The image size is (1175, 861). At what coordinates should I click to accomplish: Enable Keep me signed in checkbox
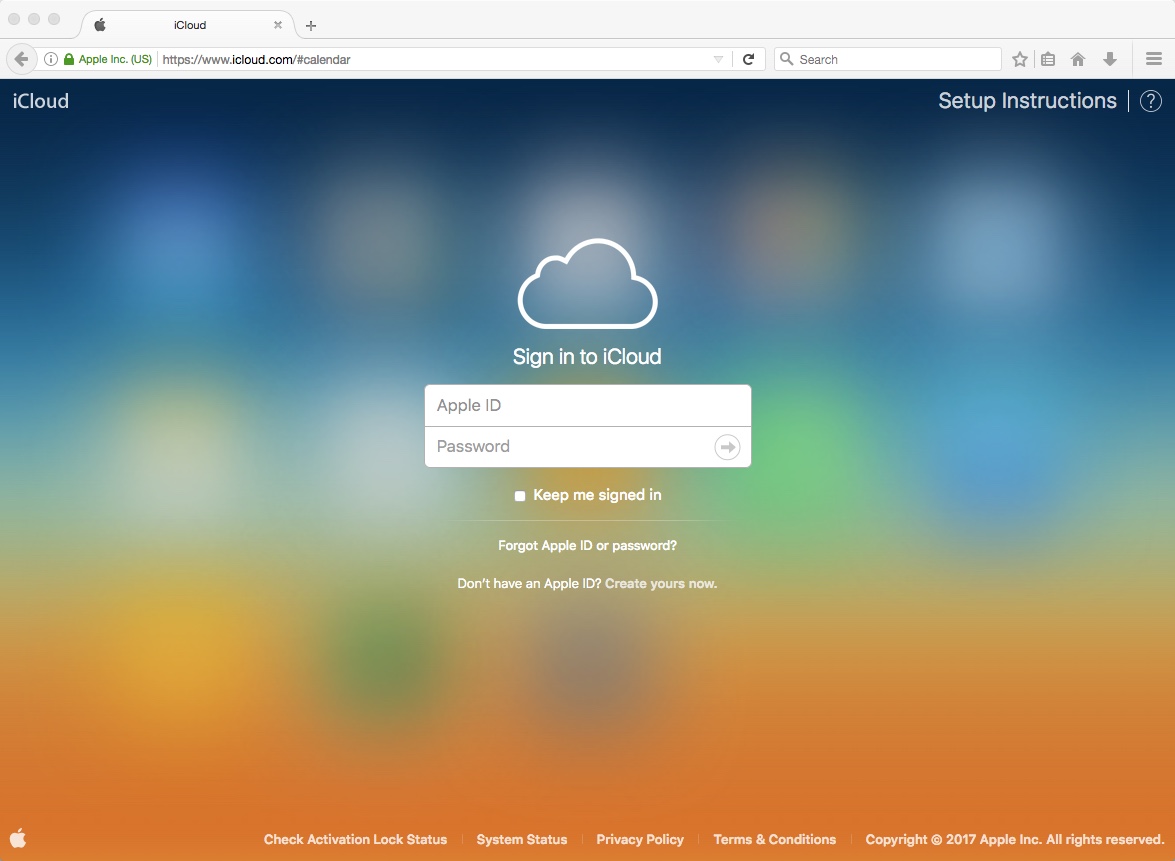coord(520,495)
